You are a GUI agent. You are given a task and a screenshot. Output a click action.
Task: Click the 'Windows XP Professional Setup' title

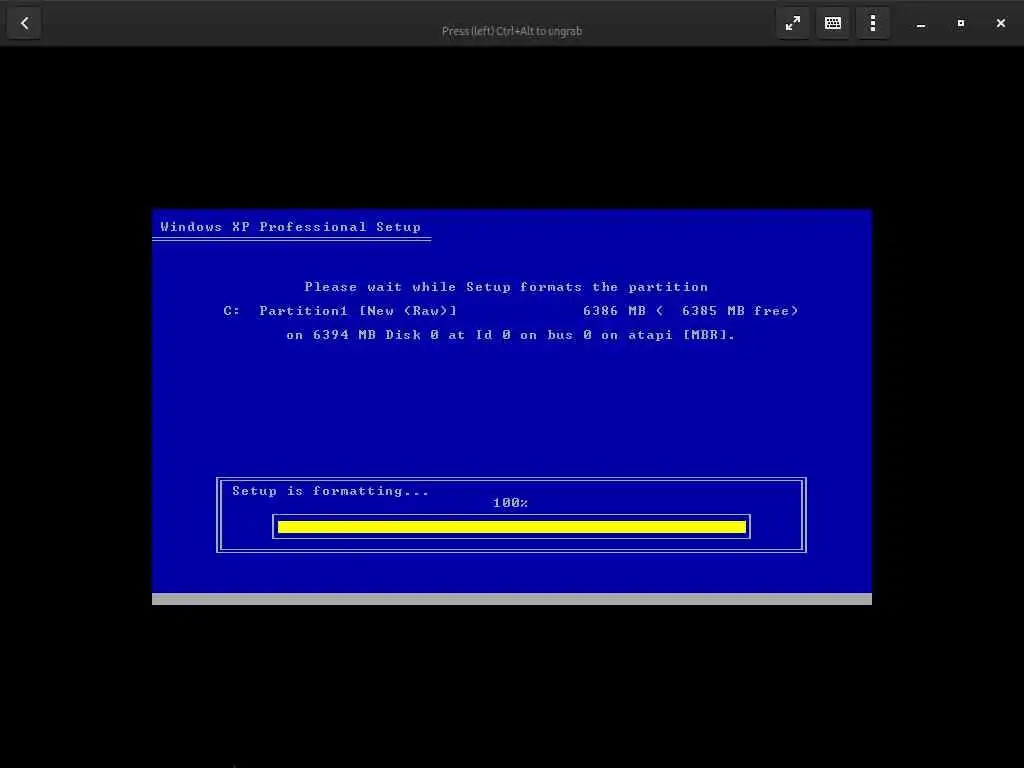[291, 227]
